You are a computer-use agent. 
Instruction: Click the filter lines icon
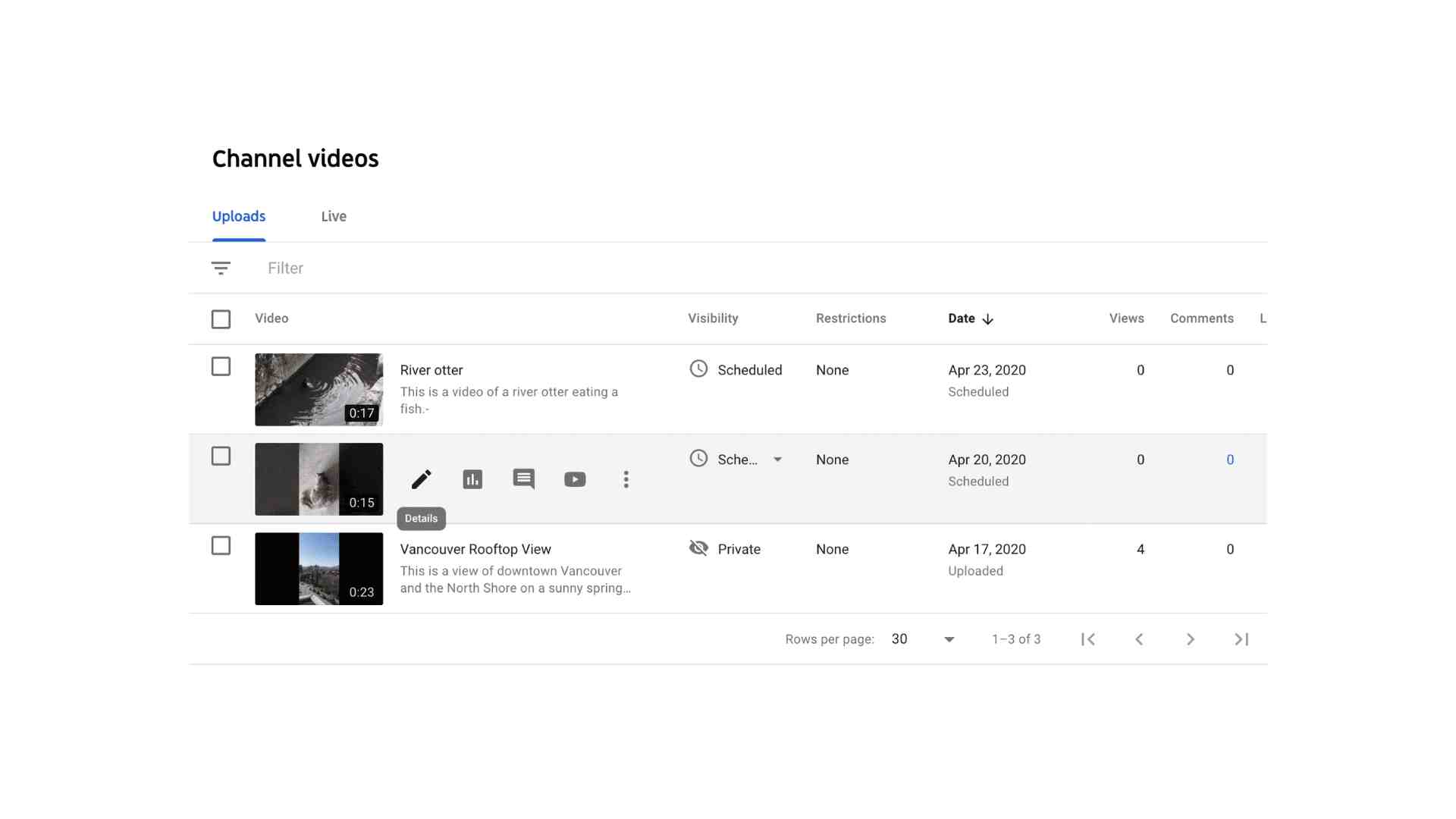coord(221,268)
